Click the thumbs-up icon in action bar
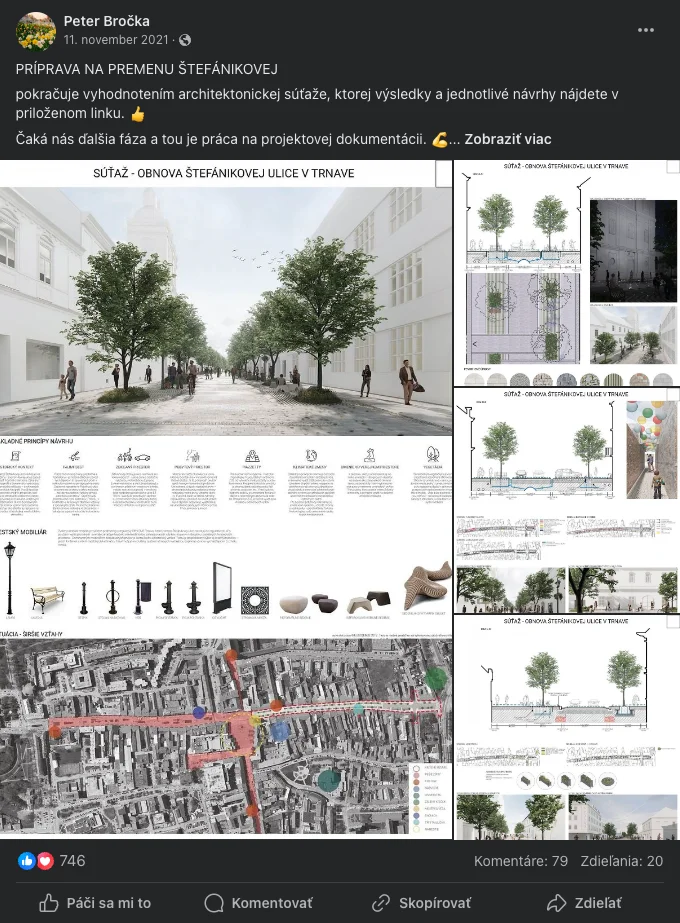Image resolution: width=680 pixels, height=923 pixels. pos(49,903)
